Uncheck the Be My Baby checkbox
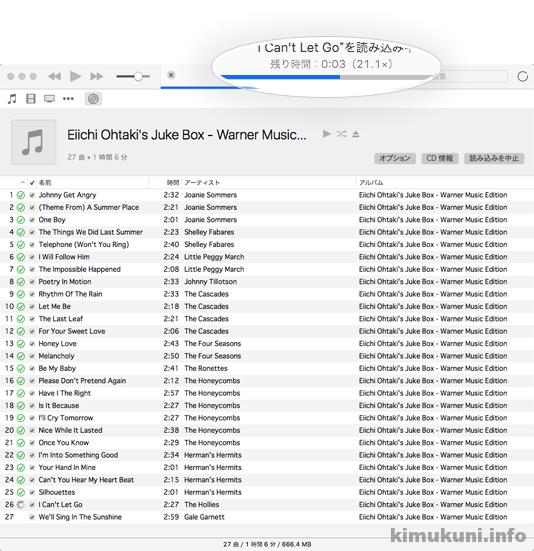The height and width of the screenshot is (551, 534). click(32, 369)
